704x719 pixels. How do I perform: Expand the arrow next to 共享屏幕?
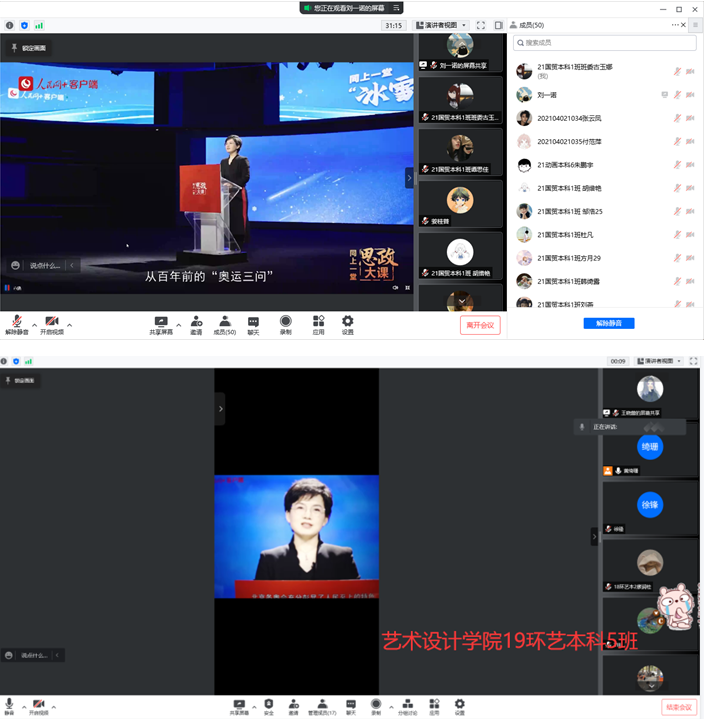pyautogui.click(x=179, y=324)
